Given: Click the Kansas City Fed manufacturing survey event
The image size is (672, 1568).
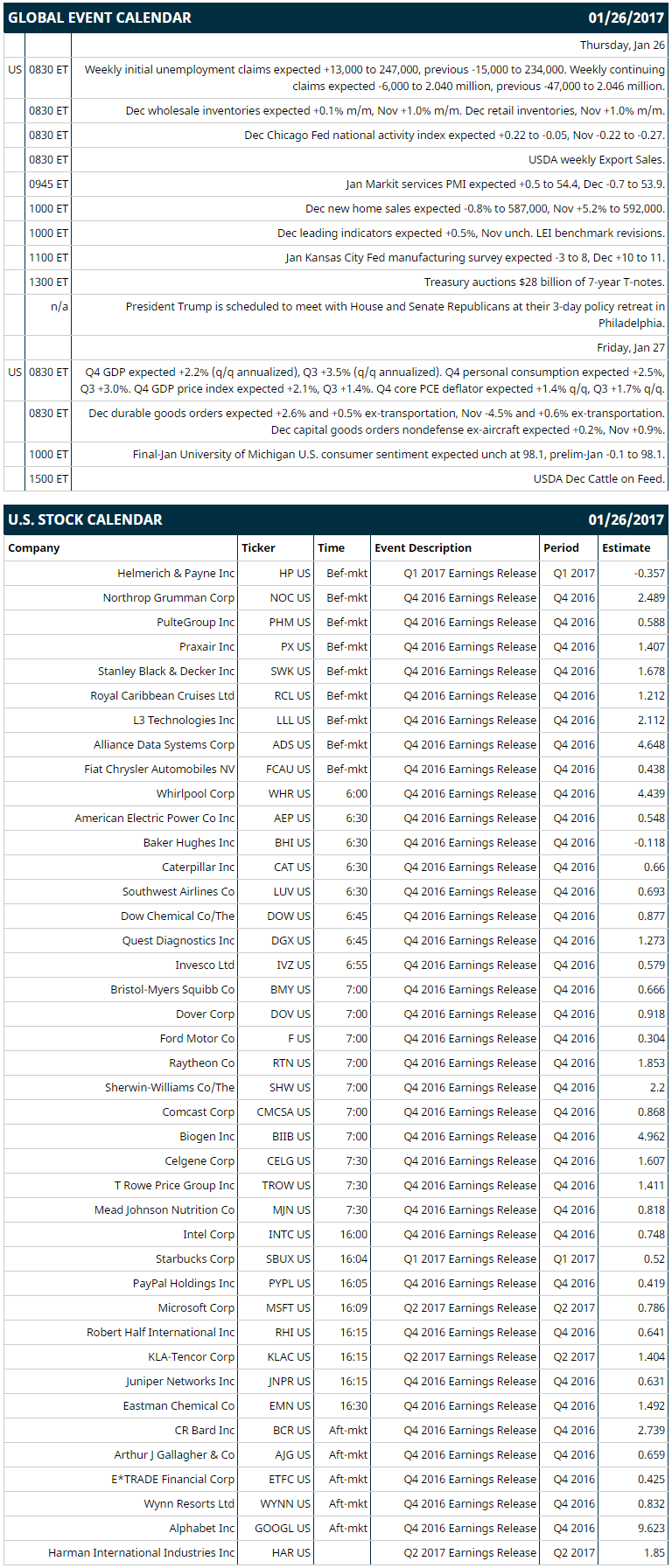Looking at the screenshot, I should 475,257.
